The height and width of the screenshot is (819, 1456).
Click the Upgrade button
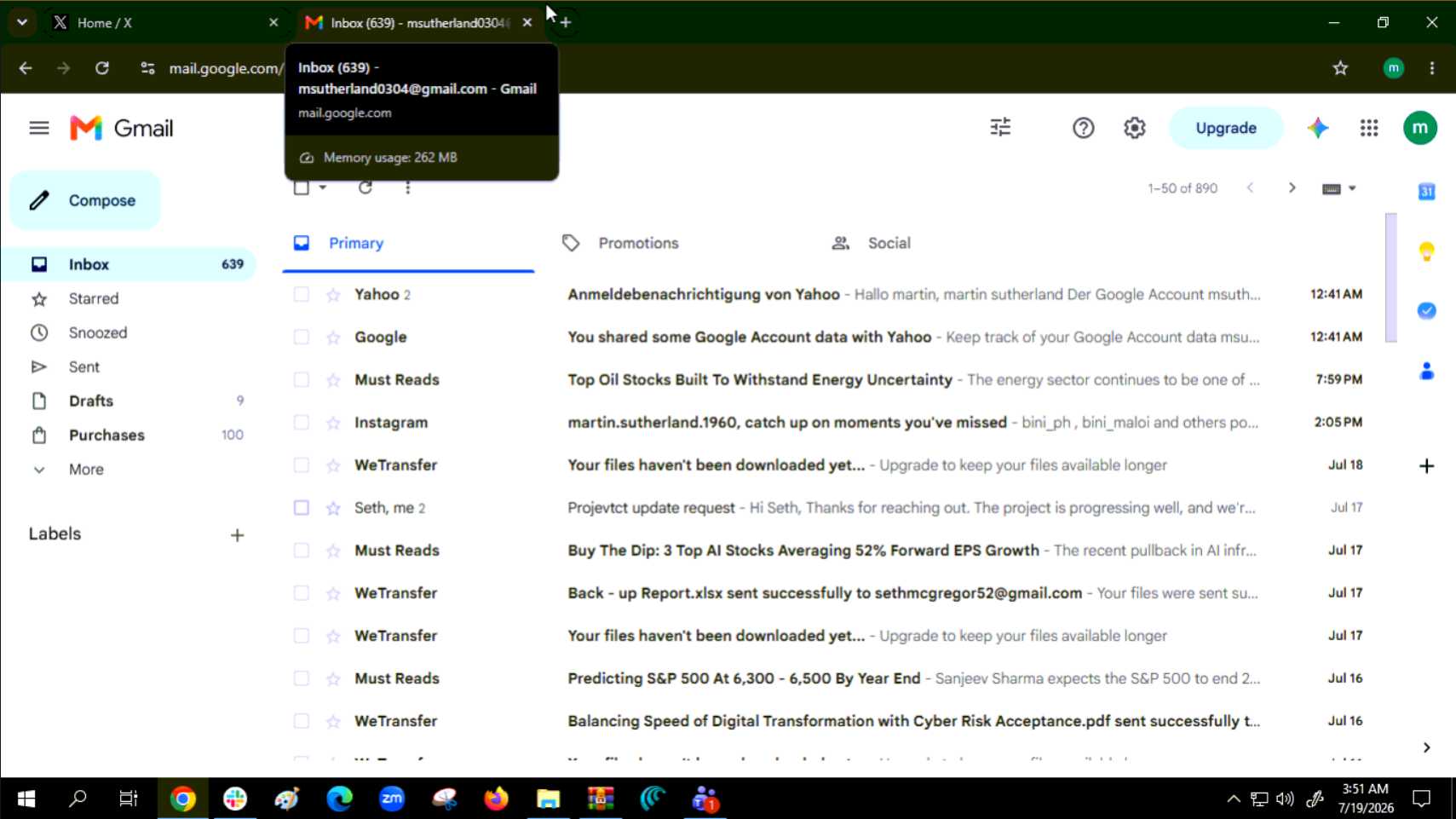[1225, 128]
